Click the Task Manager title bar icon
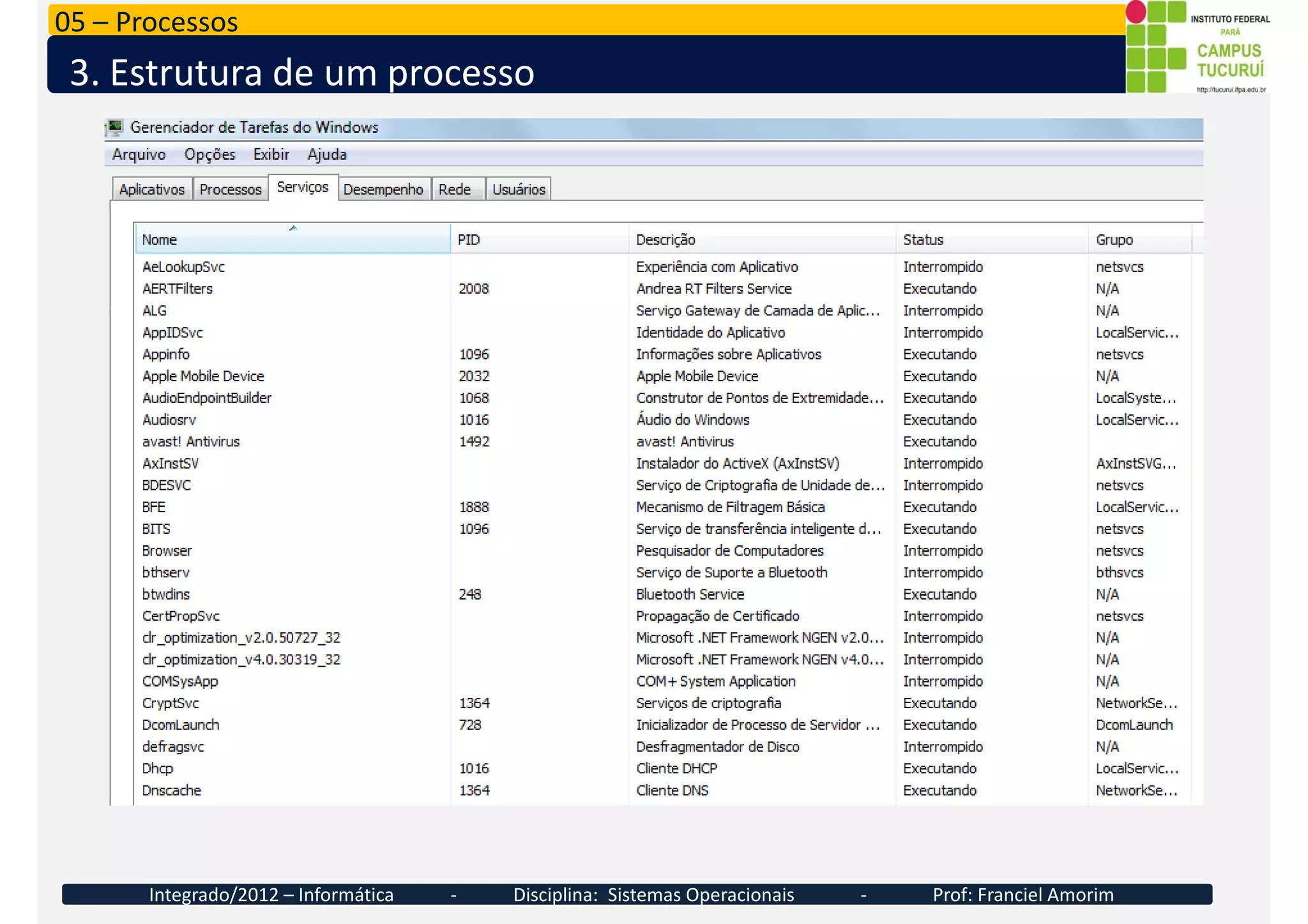Screen dimensions: 1308x924 (115, 128)
